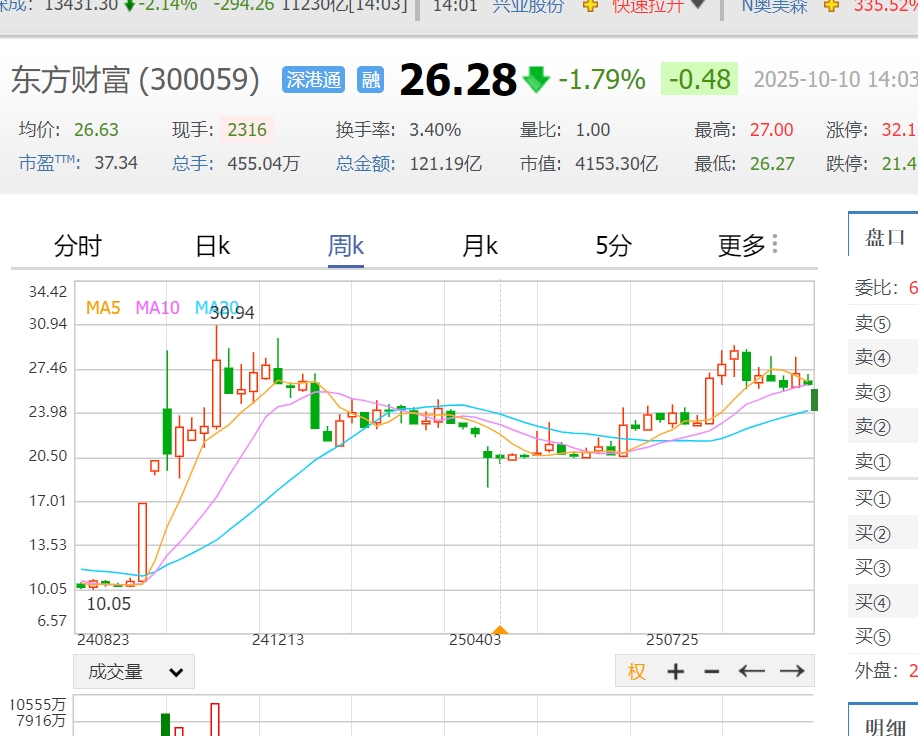The height and width of the screenshot is (736, 918).
Task: Click the 市盈TTM label
Action: pyautogui.click(x=50, y=163)
